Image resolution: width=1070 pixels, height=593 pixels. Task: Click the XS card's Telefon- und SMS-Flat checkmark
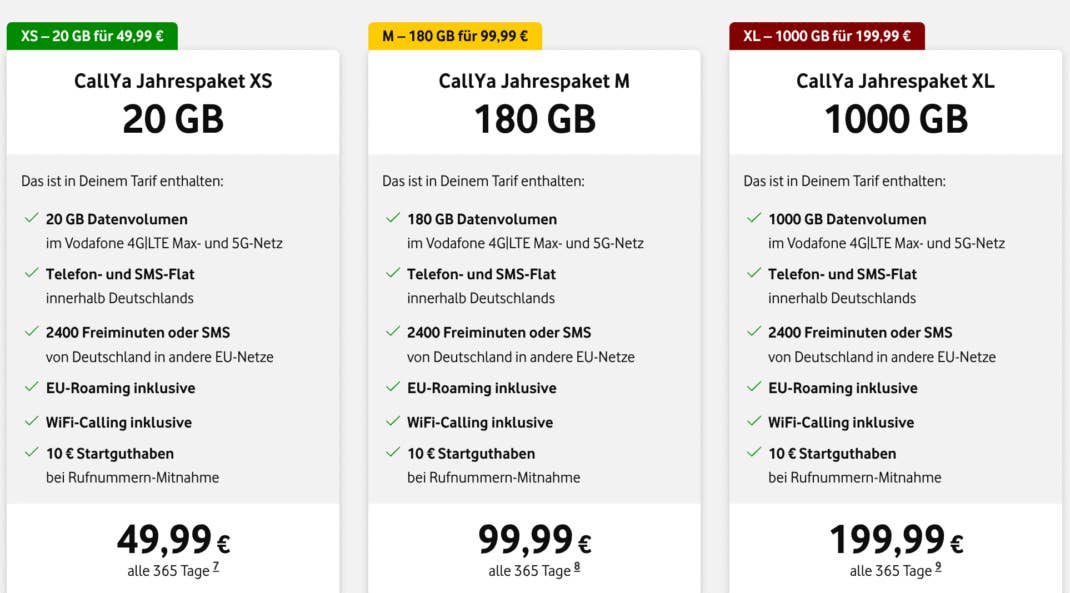[x=31, y=273]
